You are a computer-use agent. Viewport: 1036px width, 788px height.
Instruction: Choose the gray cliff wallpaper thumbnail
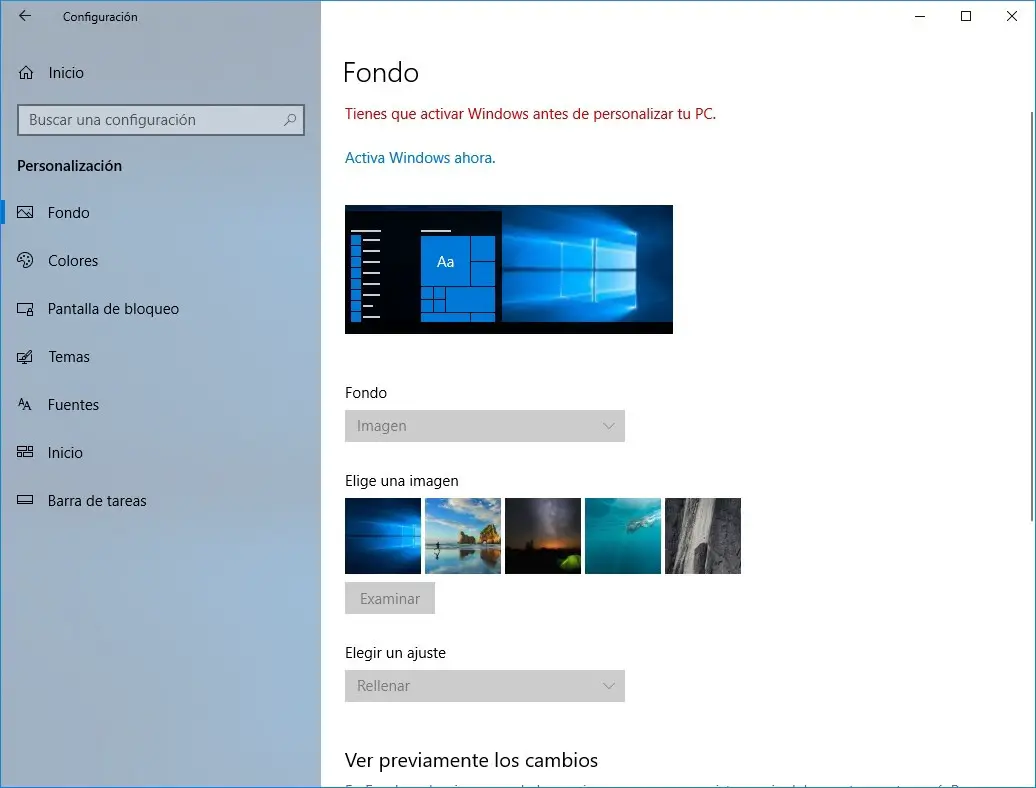pyautogui.click(x=702, y=536)
